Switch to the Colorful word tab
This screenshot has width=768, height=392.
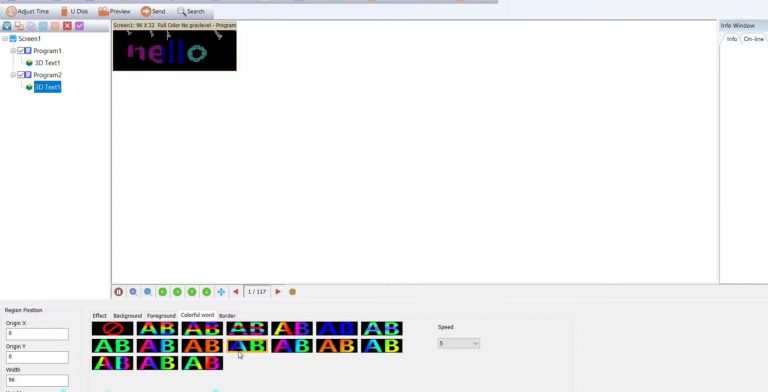tap(197, 315)
